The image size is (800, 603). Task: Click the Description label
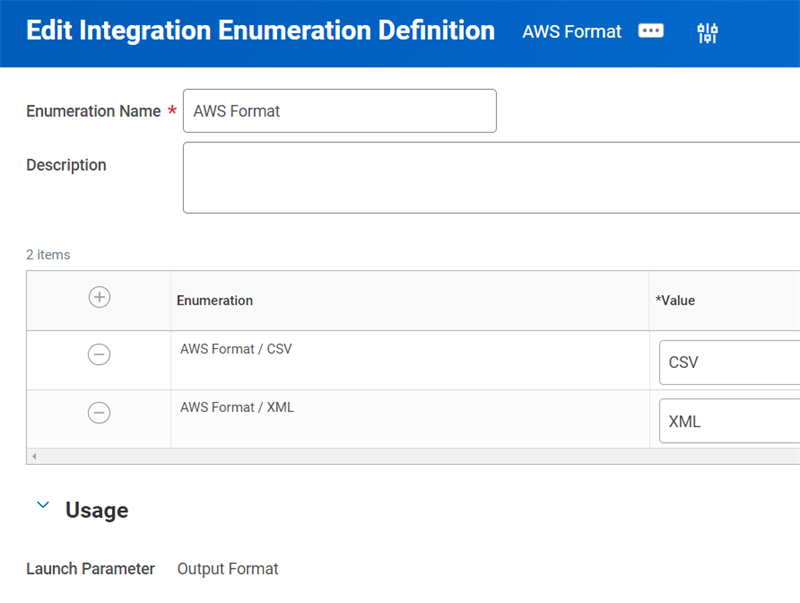tap(66, 165)
